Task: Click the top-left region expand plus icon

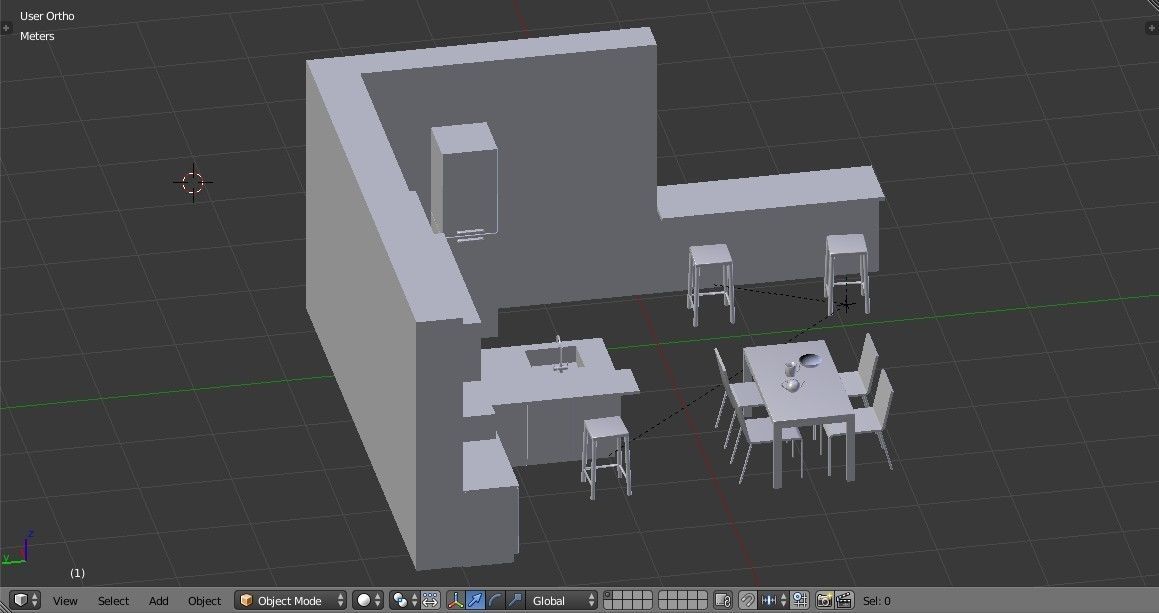Action: 6,28
